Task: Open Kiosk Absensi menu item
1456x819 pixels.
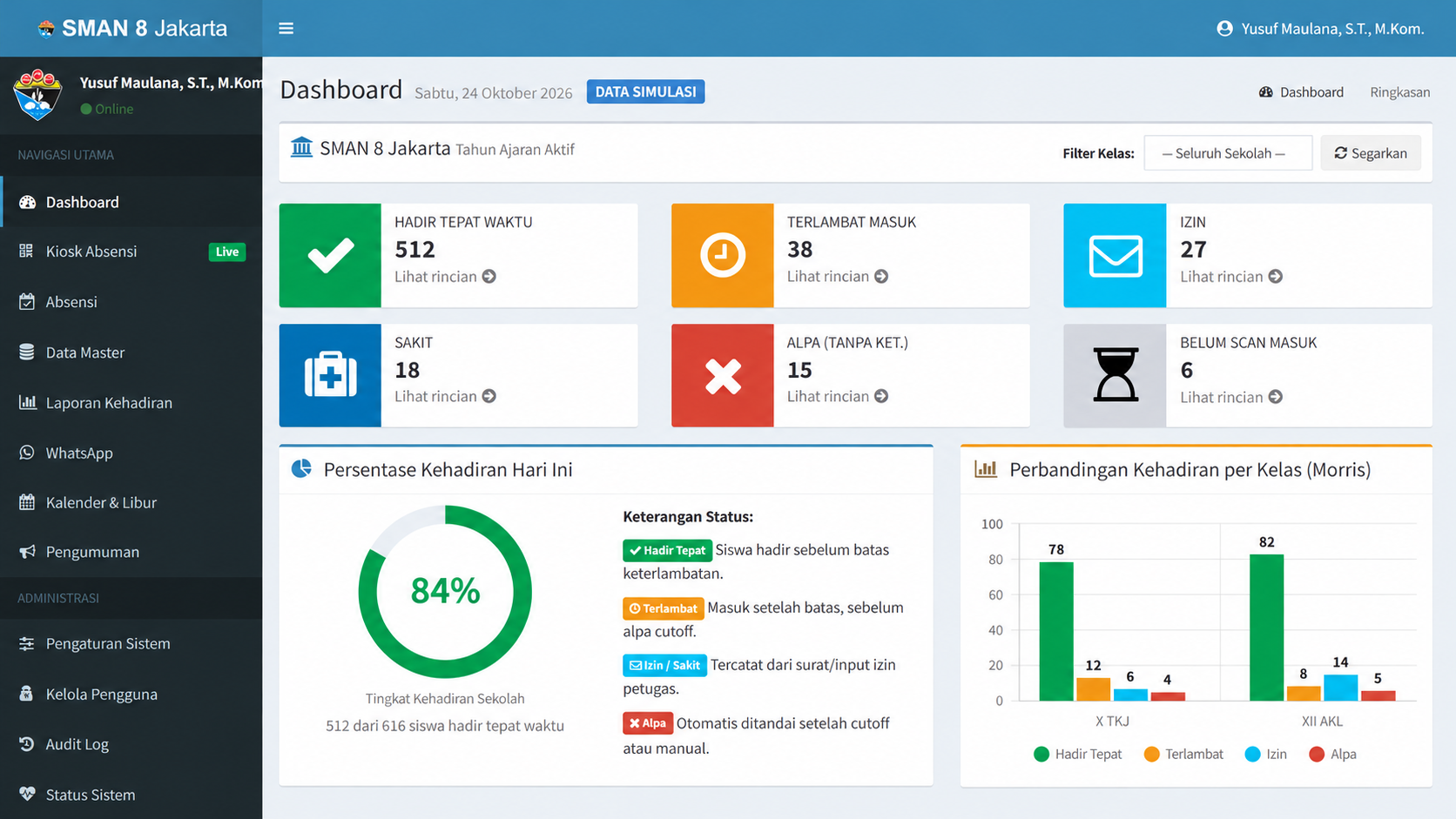Action: [x=131, y=252]
